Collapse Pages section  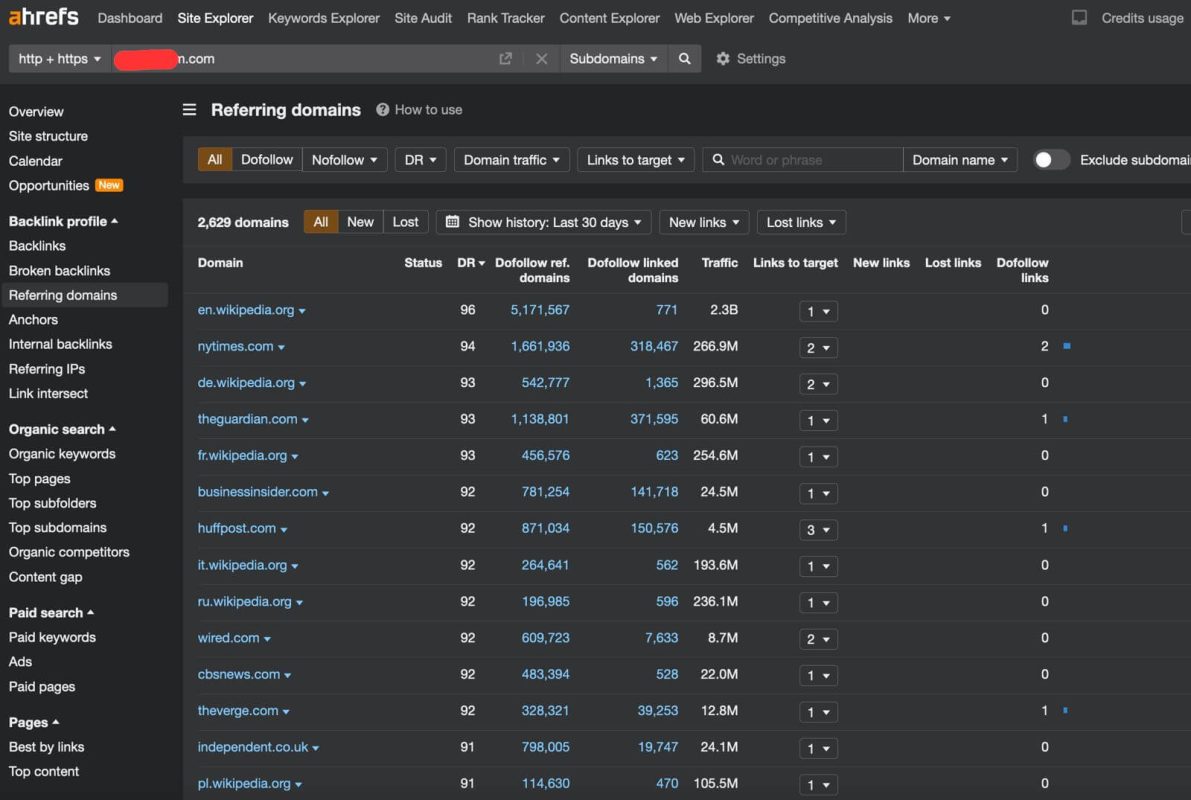pyautogui.click(x=34, y=723)
